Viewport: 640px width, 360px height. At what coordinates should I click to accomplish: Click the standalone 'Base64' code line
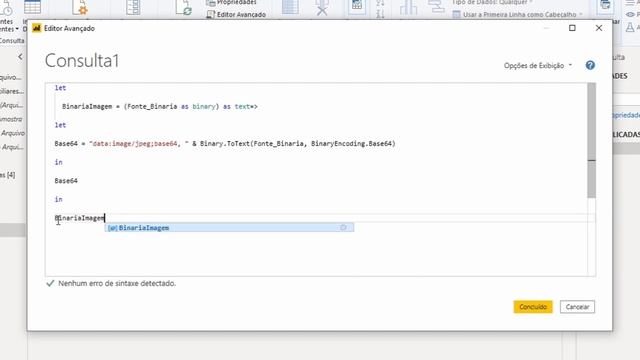[x=66, y=181]
